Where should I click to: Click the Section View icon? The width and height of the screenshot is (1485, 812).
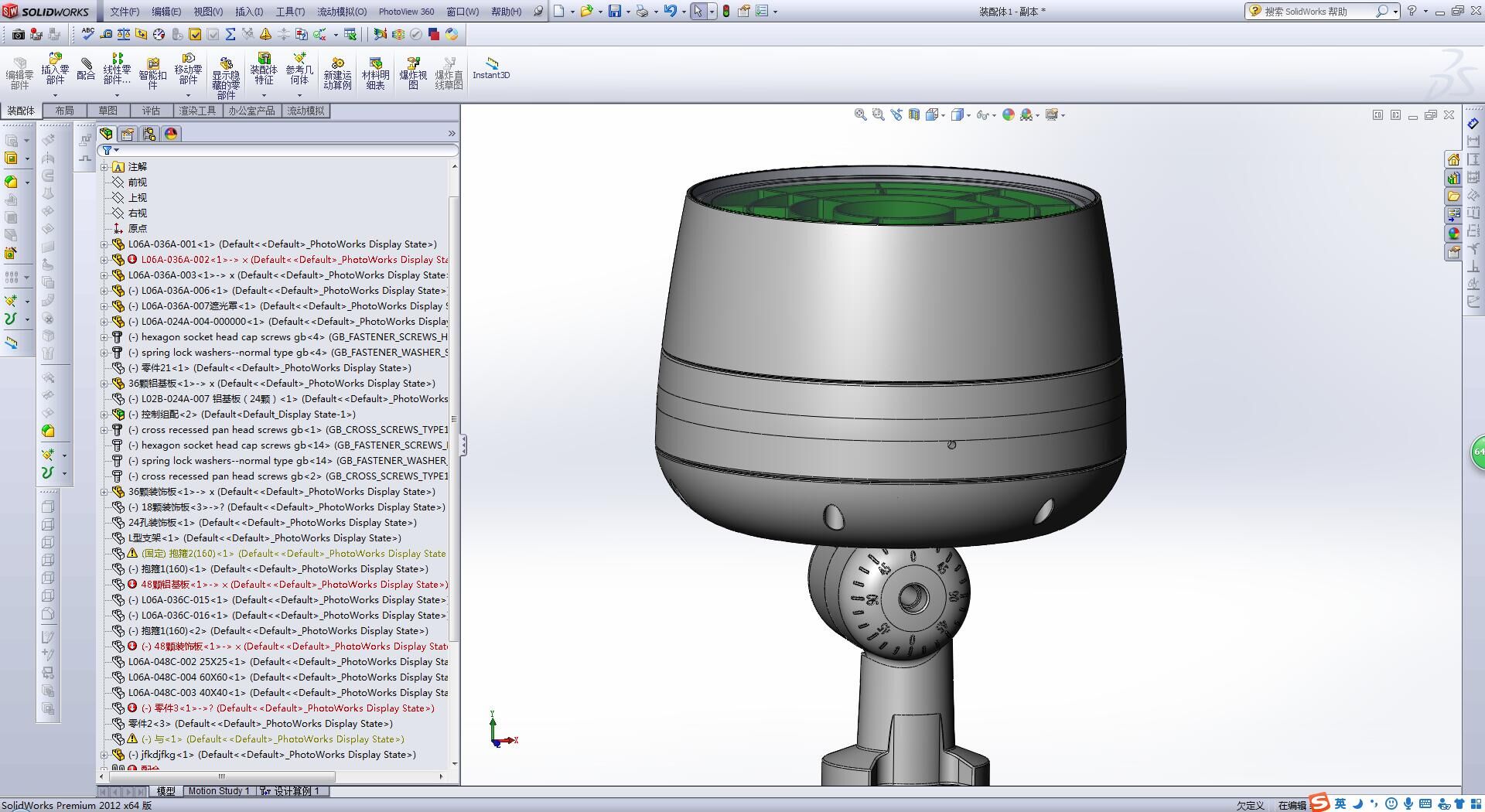click(914, 114)
